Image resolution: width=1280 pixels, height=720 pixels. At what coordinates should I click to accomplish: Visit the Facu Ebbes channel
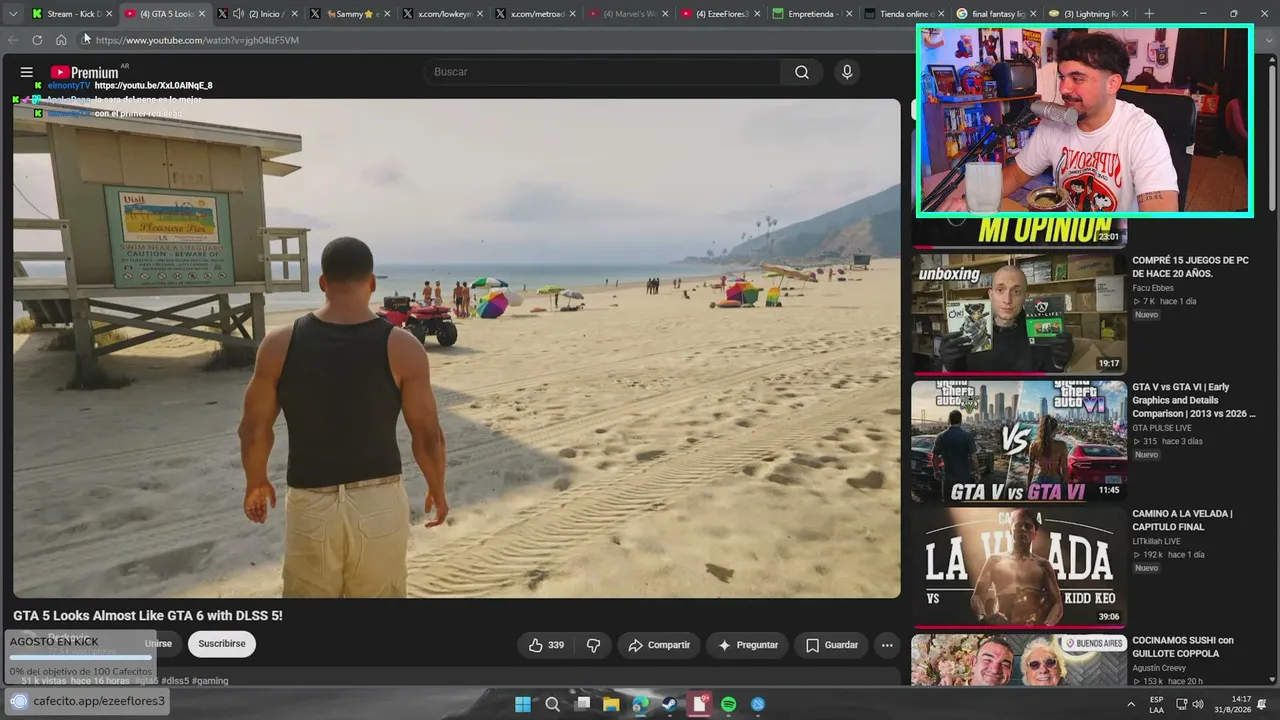pos(1153,288)
